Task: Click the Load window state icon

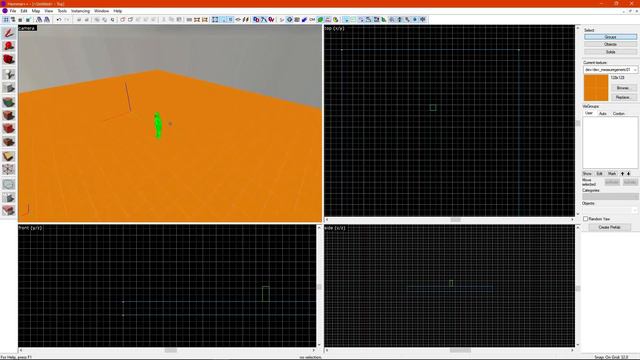Action: coord(39,20)
